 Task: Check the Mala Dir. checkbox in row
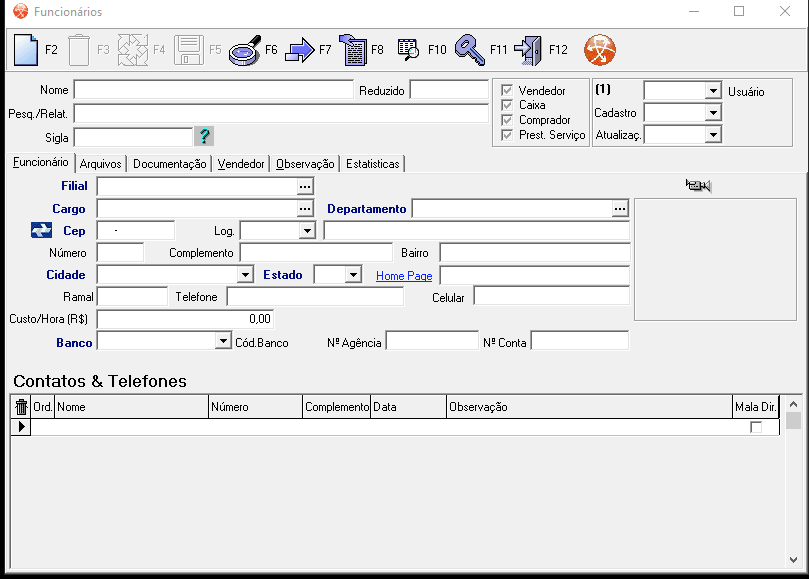click(756, 427)
